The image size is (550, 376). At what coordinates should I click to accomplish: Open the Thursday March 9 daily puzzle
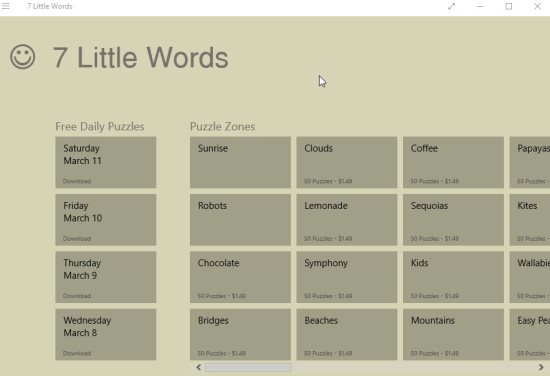click(x=106, y=277)
